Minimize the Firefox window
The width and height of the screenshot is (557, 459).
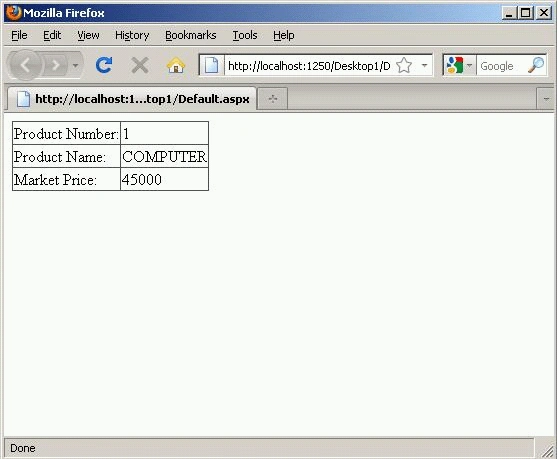509,13
